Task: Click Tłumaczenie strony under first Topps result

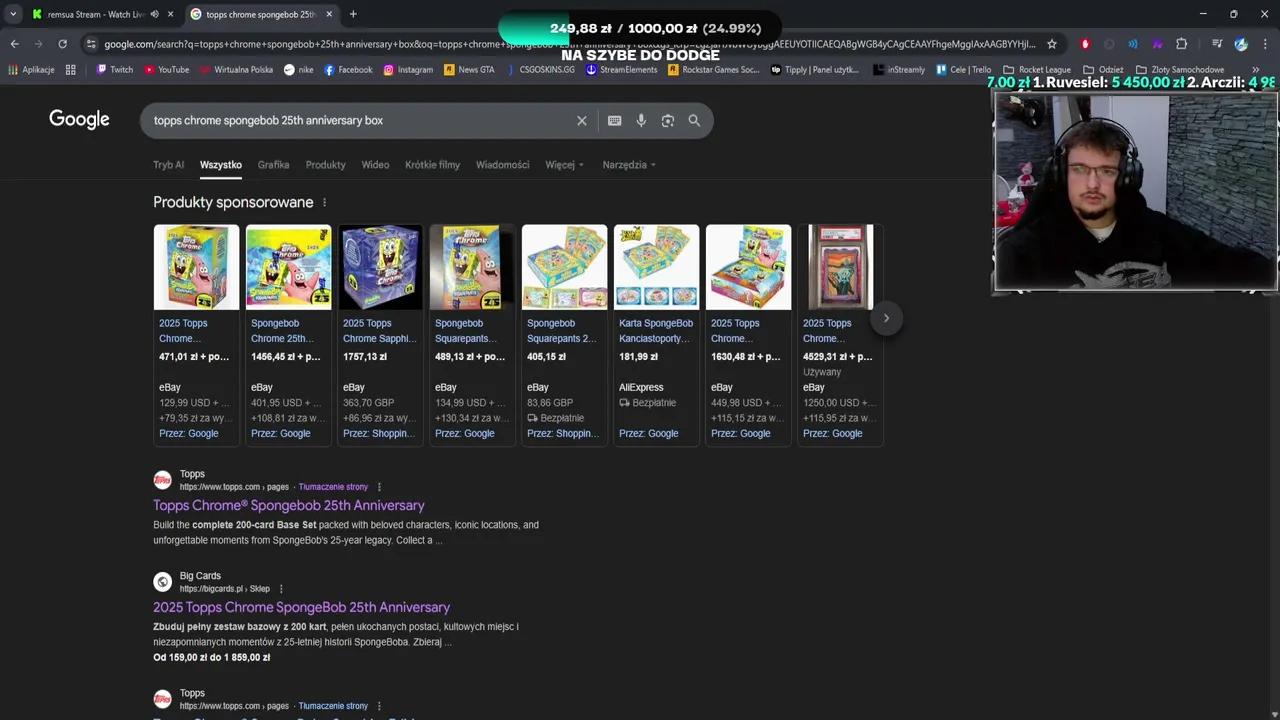Action: [333, 487]
